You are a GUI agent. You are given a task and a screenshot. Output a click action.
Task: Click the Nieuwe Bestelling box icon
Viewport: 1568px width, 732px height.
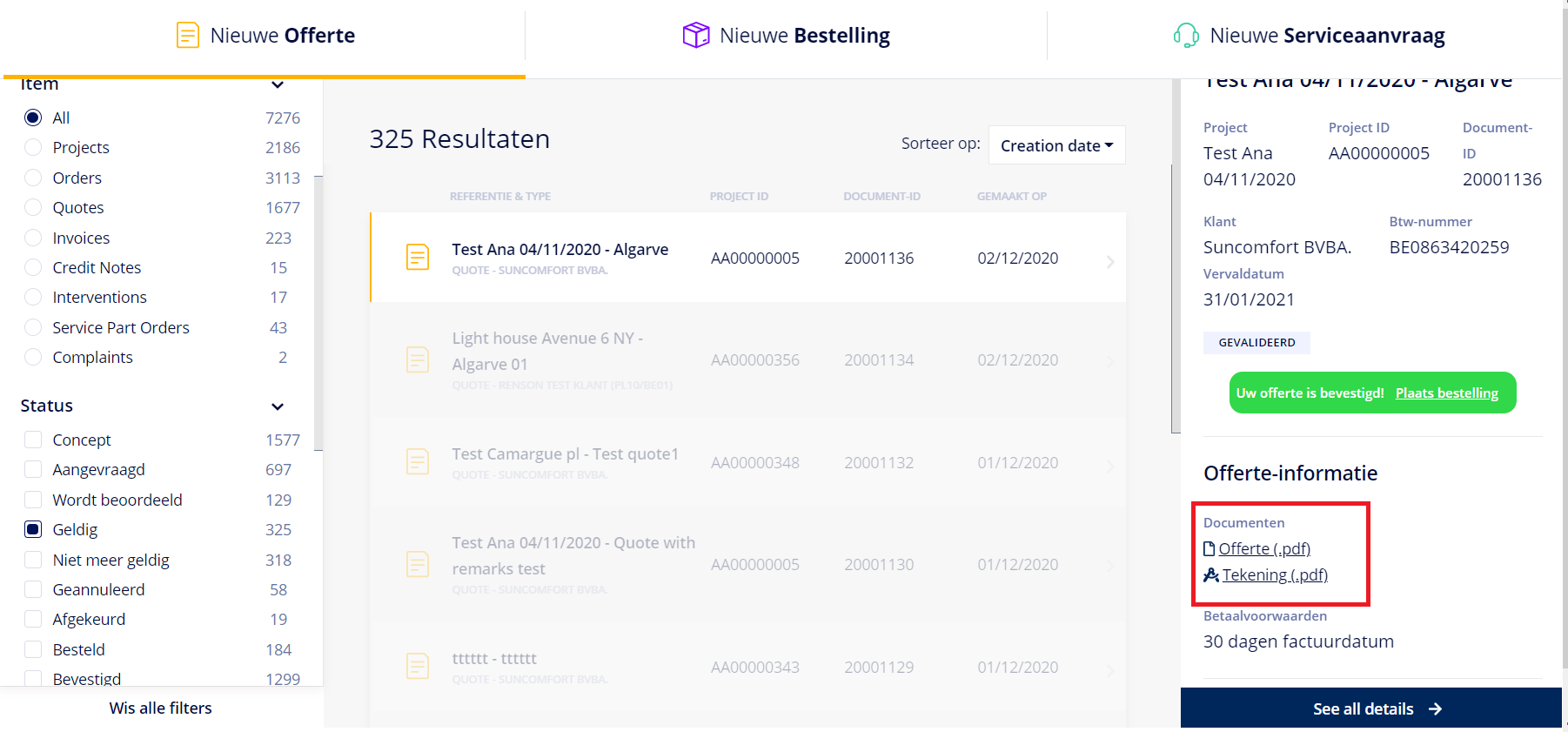coord(696,36)
